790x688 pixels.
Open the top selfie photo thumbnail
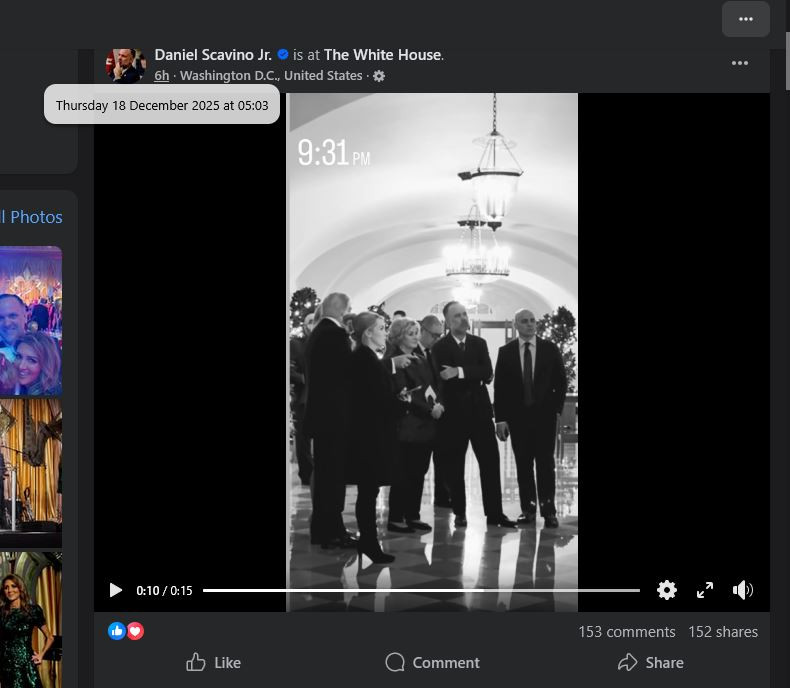pyautogui.click(x=30, y=320)
